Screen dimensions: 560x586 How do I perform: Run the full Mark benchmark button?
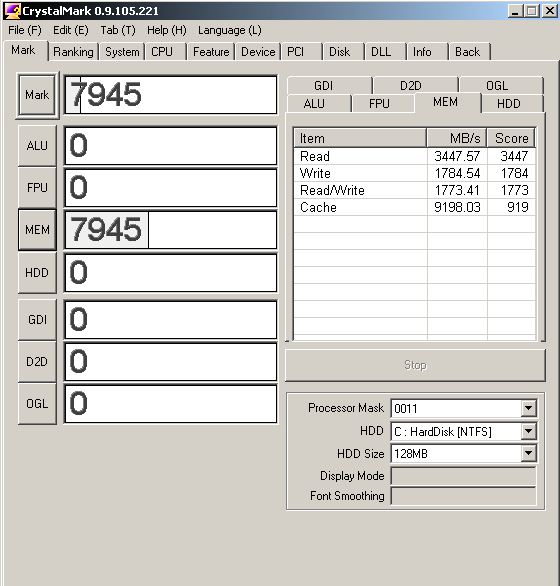(37, 95)
